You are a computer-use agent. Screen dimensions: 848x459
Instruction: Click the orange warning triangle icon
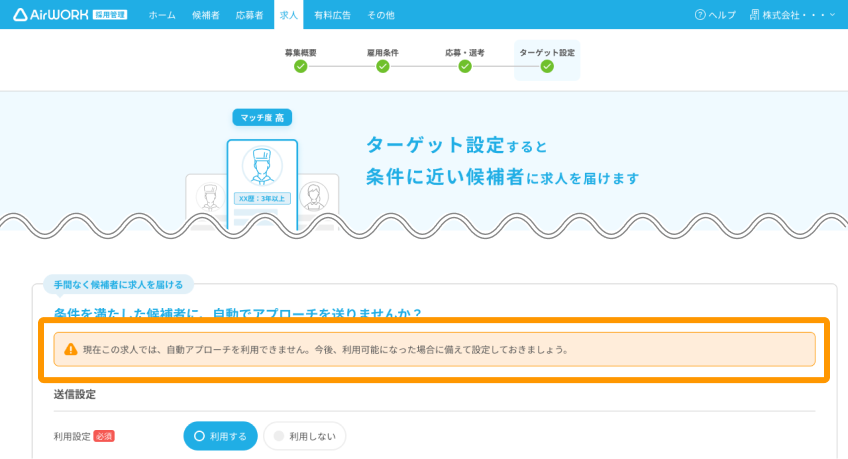tap(71, 349)
